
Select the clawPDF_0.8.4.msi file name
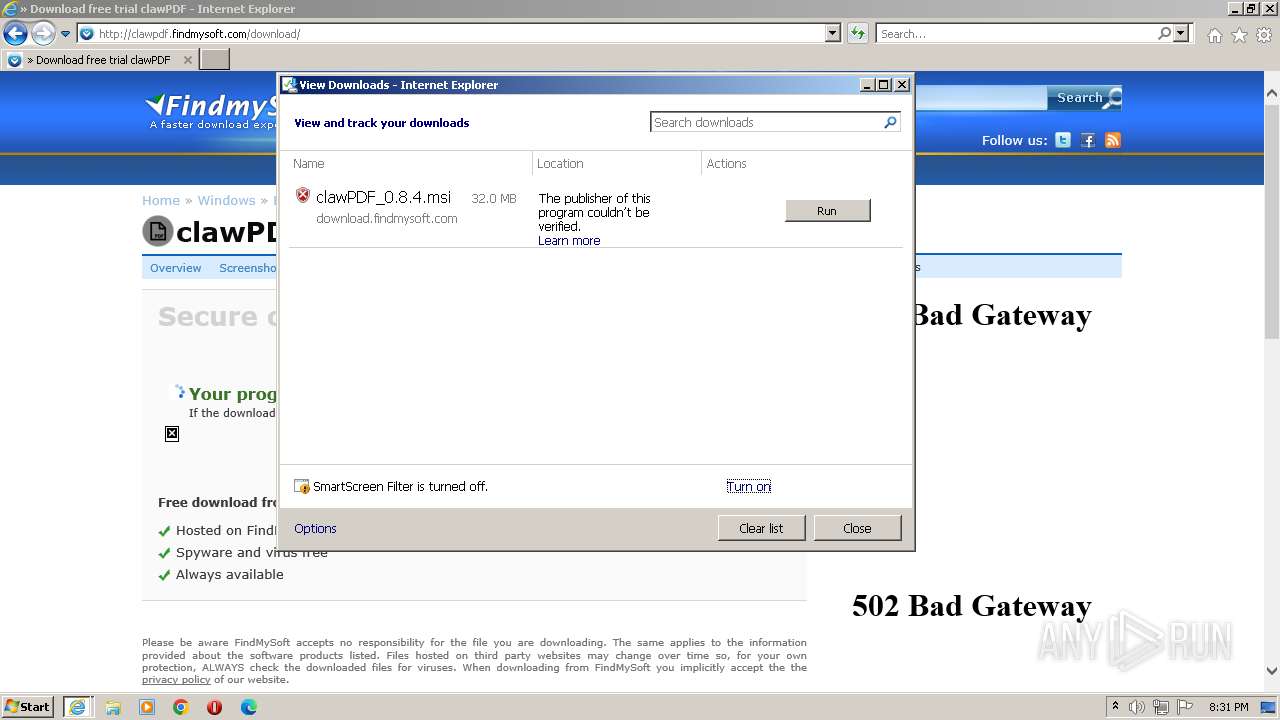(x=383, y=197)
